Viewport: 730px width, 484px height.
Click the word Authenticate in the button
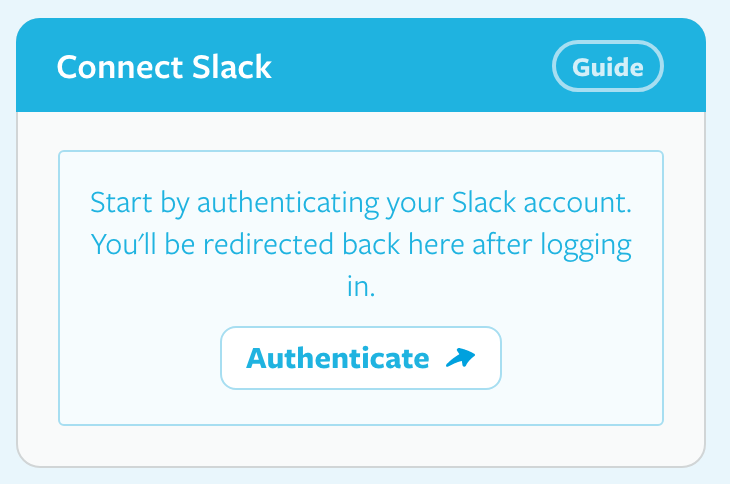[337, 358]
